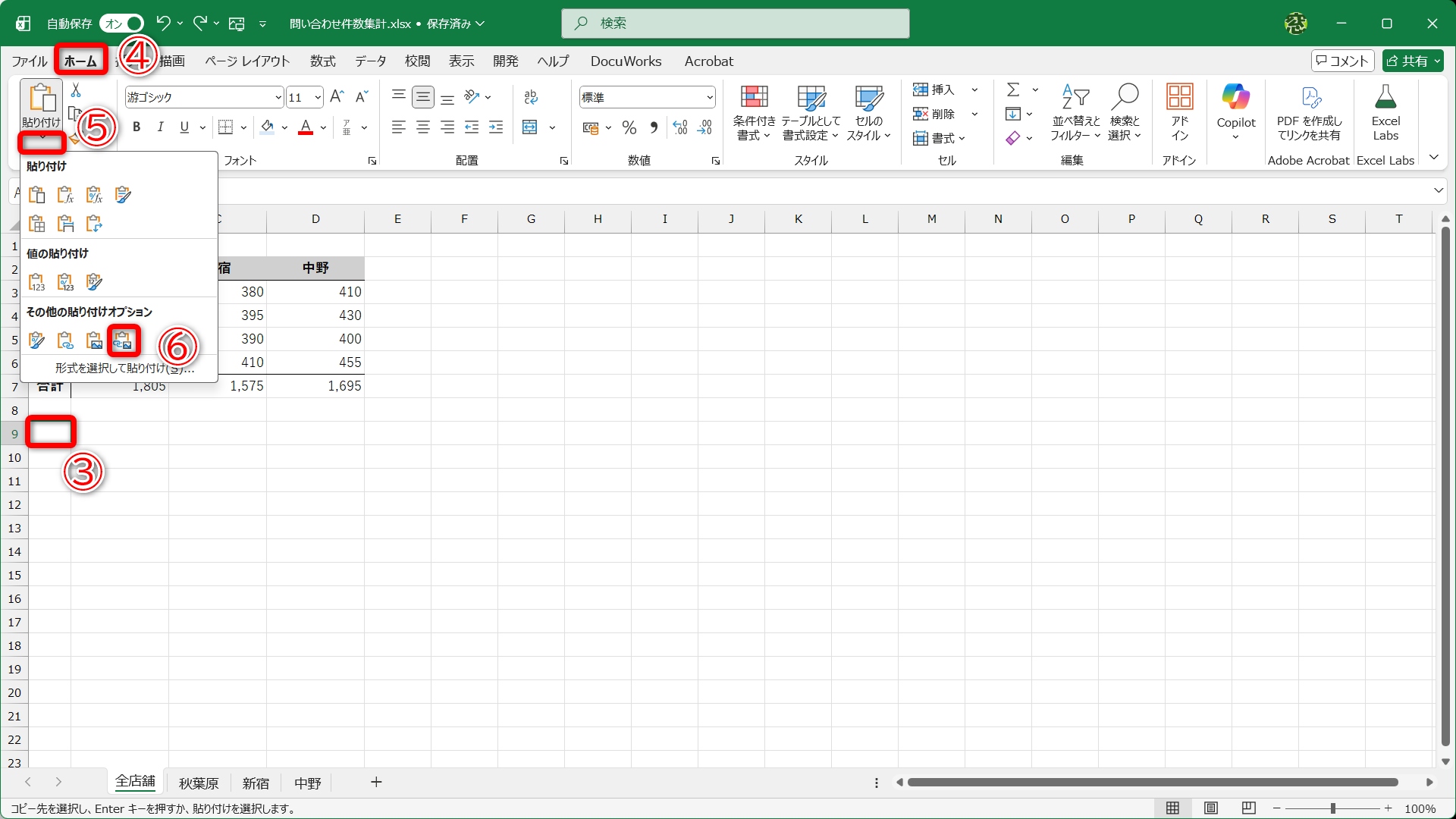Screen dimensions: 1456x819
Task: Toggle bold formatting
Action: pos(136,127)
